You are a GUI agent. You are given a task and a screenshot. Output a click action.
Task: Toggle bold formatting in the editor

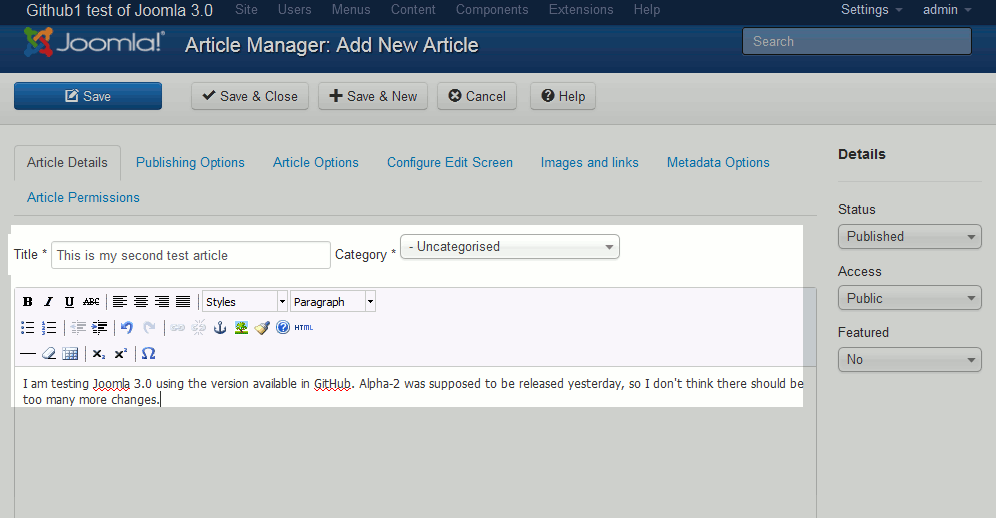coord(28,302)
